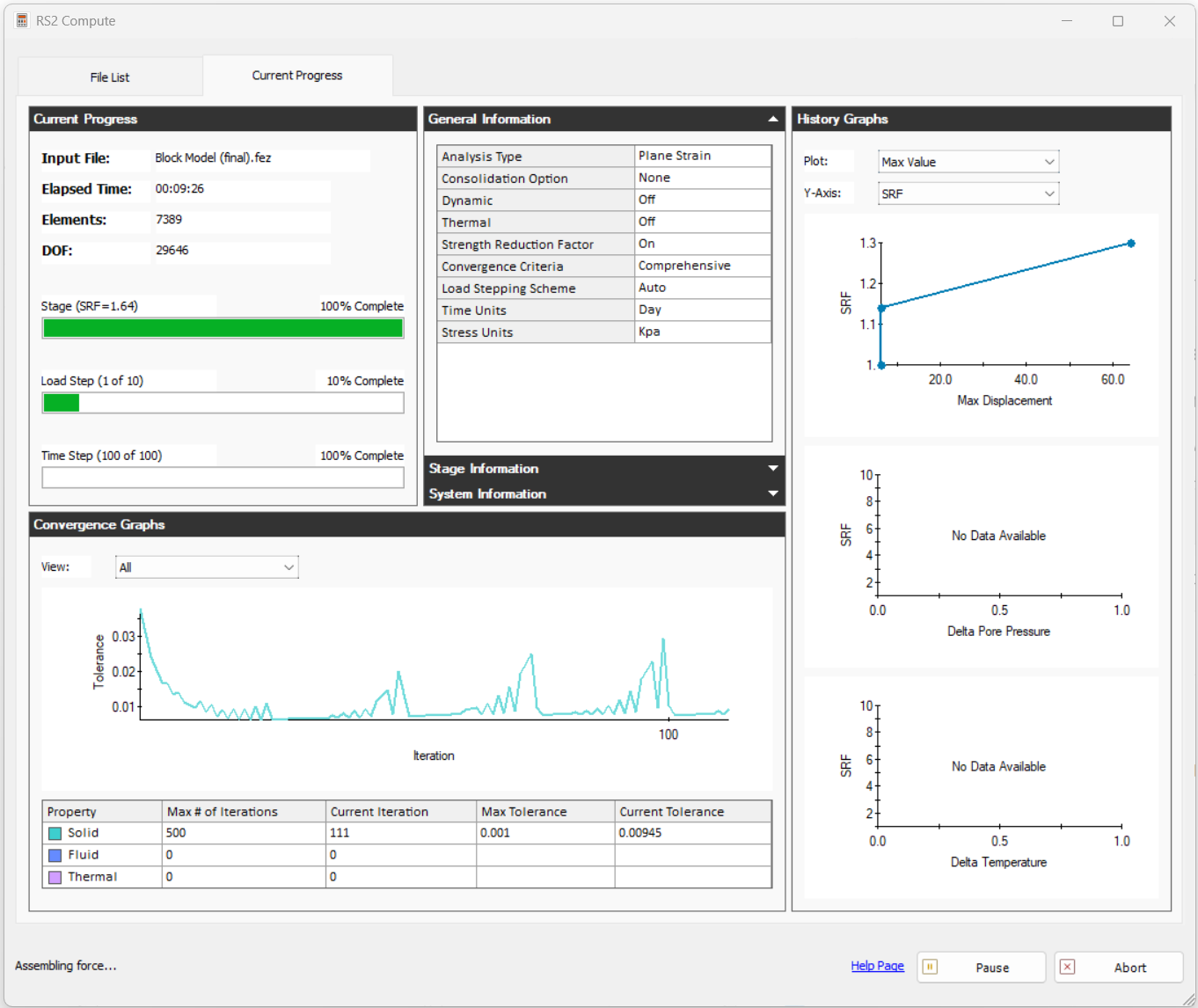Click the History Graphs panel header
Image resolution: width=1198 pixels, height=1008 pixels.
click(x=982, y=119)
